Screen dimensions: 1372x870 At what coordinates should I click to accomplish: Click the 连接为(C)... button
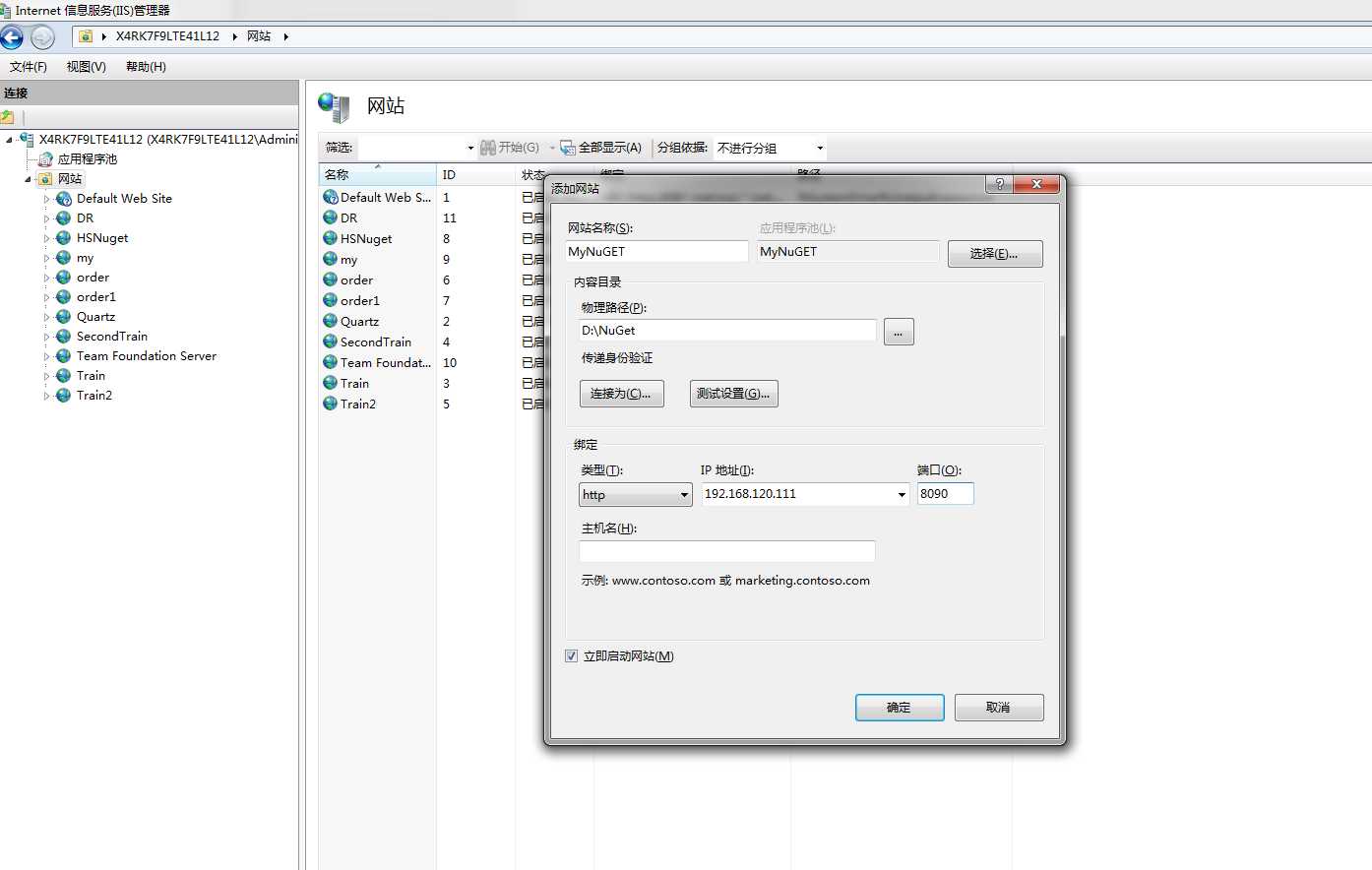pyautogui.click(x=622, y=394)
